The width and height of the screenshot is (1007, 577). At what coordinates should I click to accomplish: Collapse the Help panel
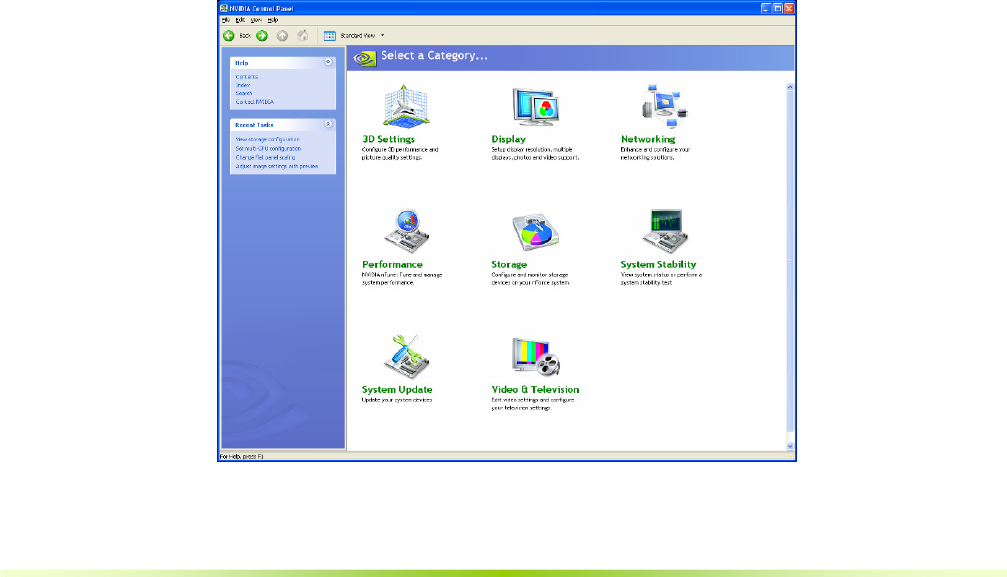click(328, 62)
